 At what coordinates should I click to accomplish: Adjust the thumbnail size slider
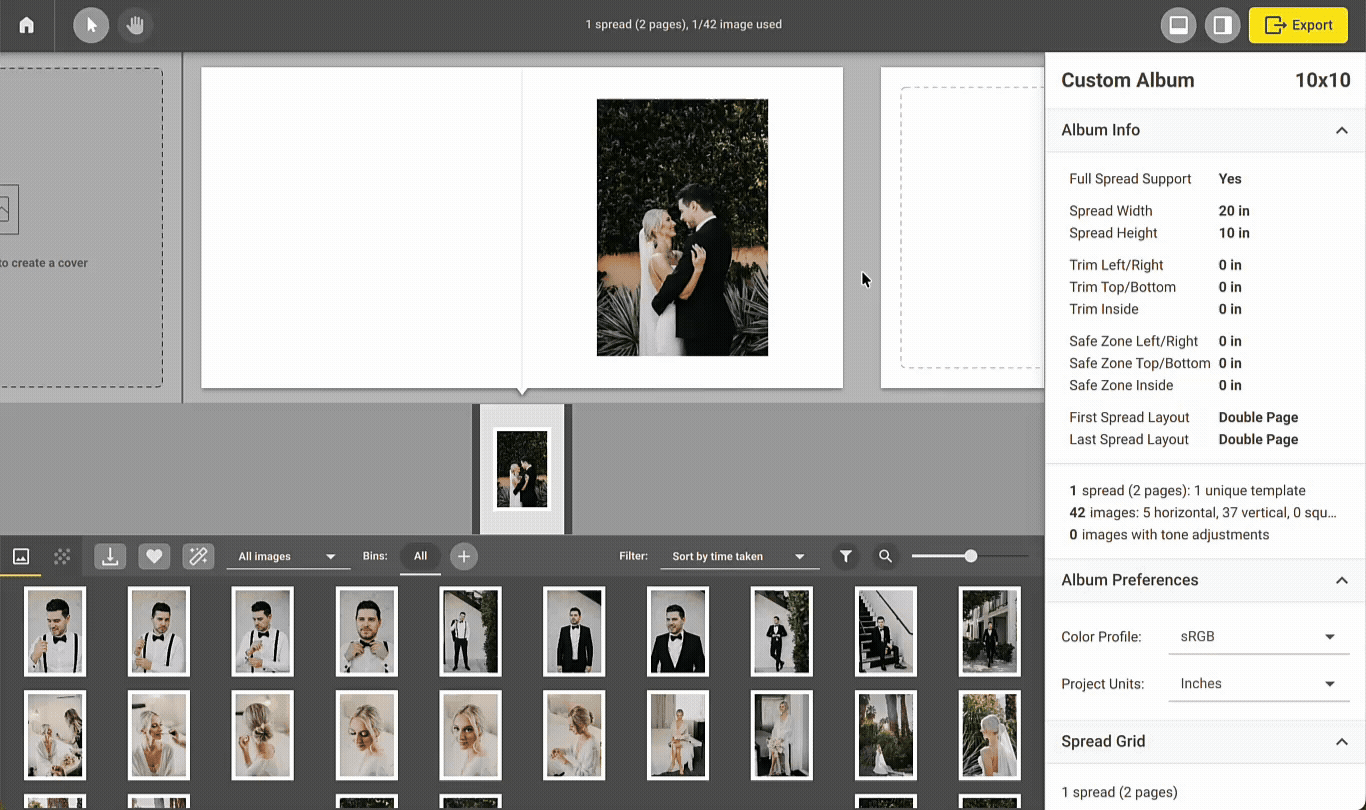(x=970, y=556)
